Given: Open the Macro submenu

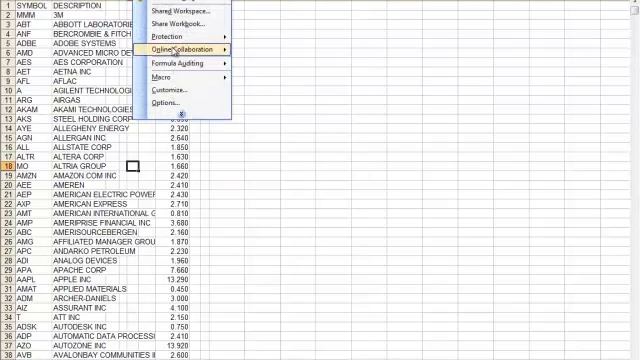Looking at the screenshot, I should [182, 77].
